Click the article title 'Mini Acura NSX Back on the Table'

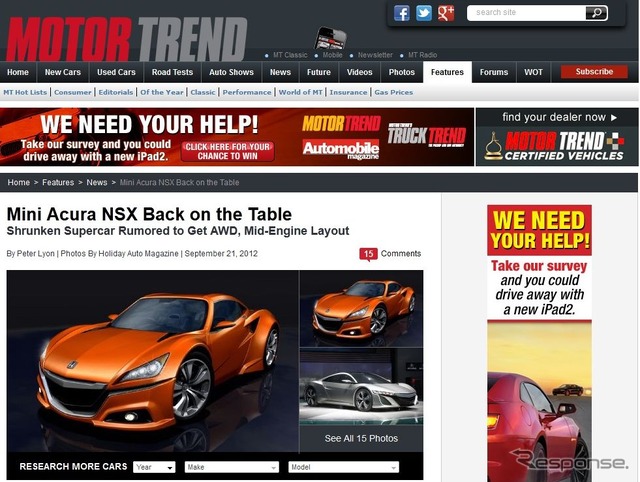(149, 214)
